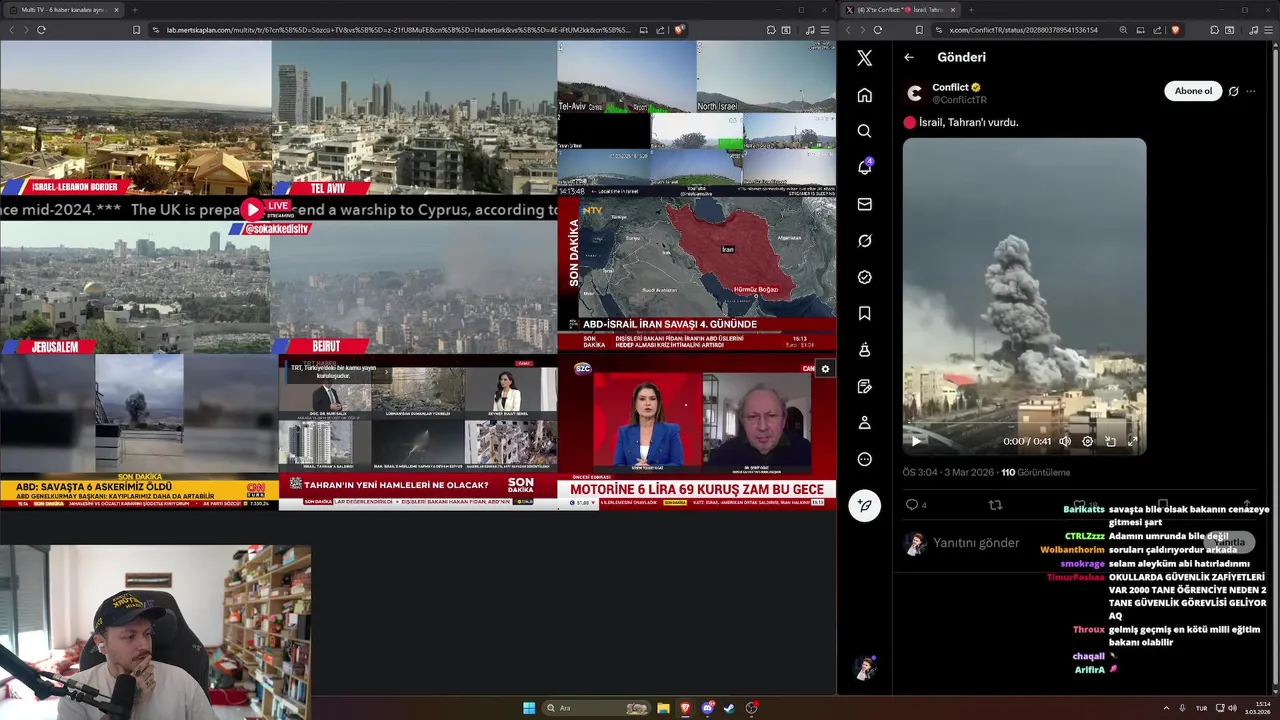Open X Bookmarks sidebar icon

click(865, 313)
